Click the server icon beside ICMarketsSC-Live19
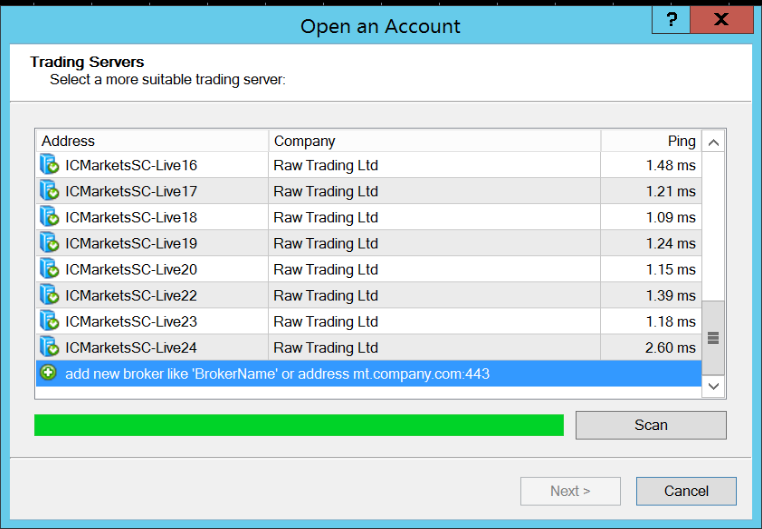762x529 pixels. (x=49, y=242)
